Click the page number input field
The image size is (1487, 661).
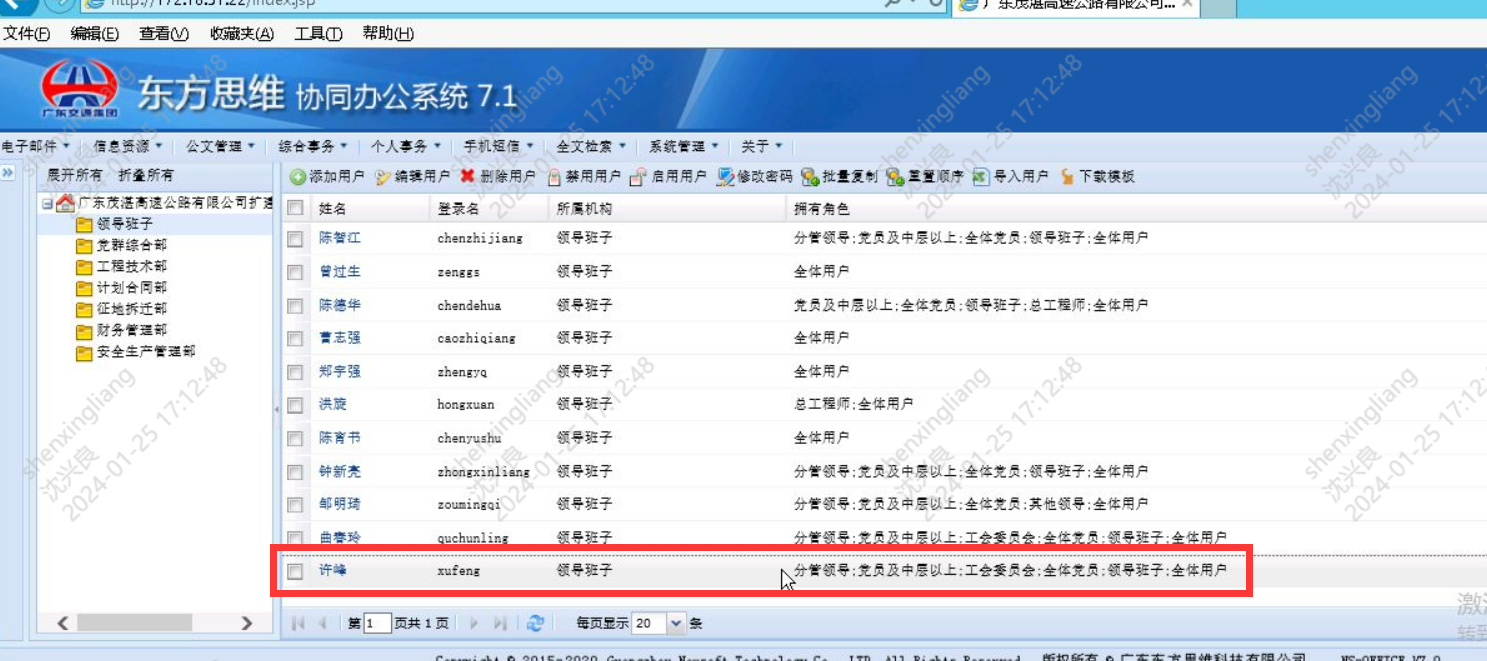[x=377, y=623]
